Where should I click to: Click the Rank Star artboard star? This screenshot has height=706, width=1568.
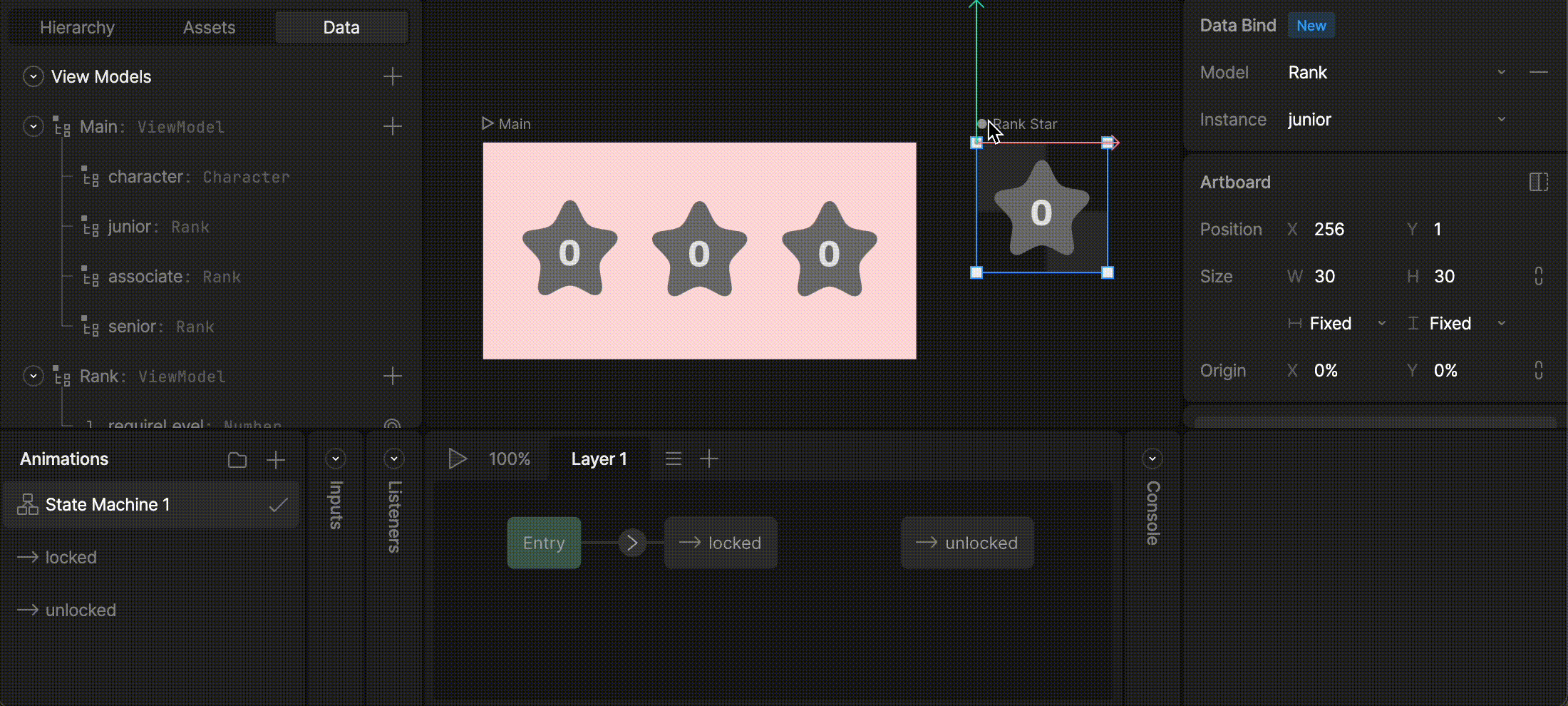point(1041,209)
